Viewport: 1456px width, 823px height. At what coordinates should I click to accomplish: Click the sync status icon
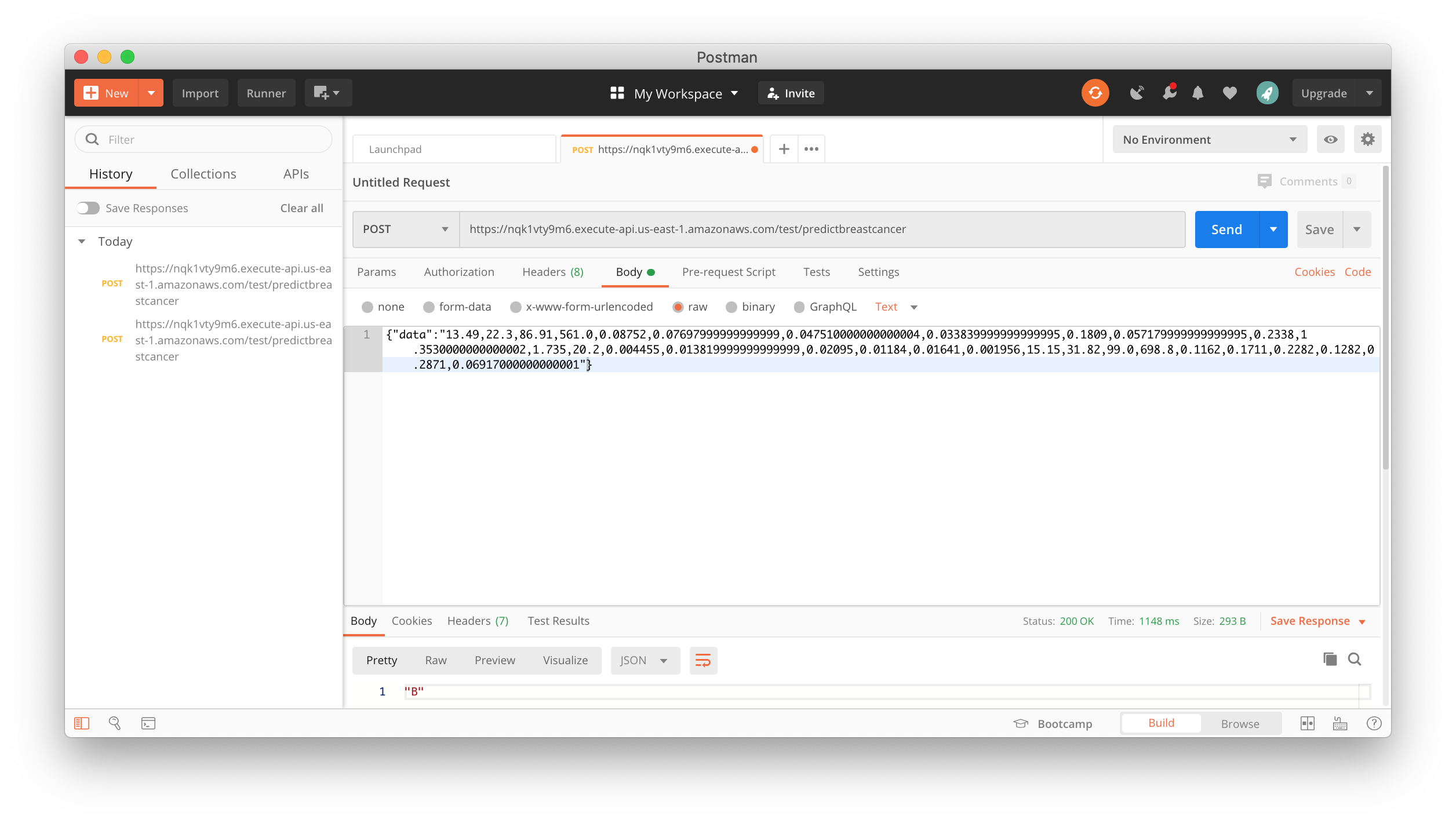pos(1095,93)
